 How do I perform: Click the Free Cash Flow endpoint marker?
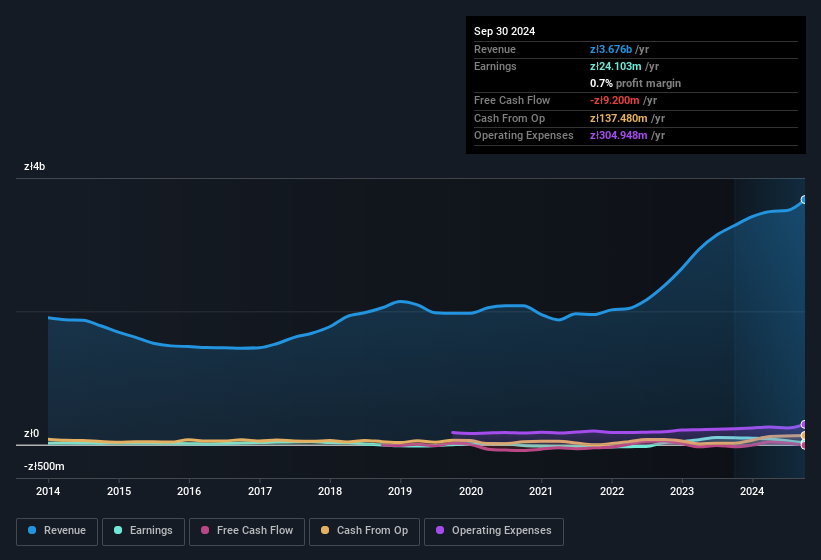tap(804, 445)
